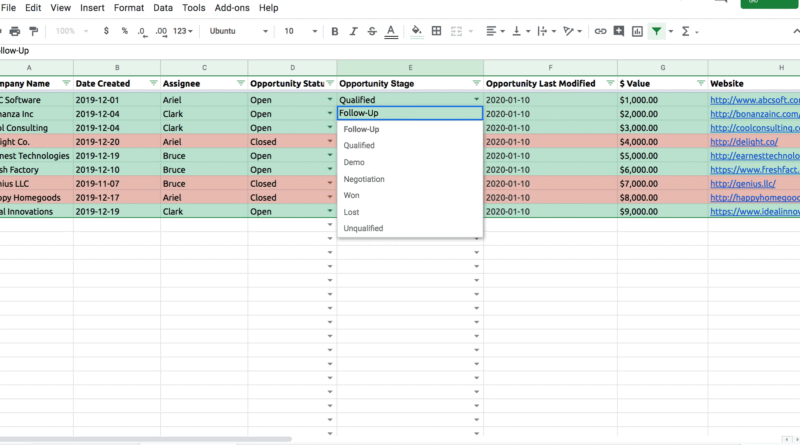Screen dimensions: 800x445
Task: Open the Data menu
Action: pos(162,7)
